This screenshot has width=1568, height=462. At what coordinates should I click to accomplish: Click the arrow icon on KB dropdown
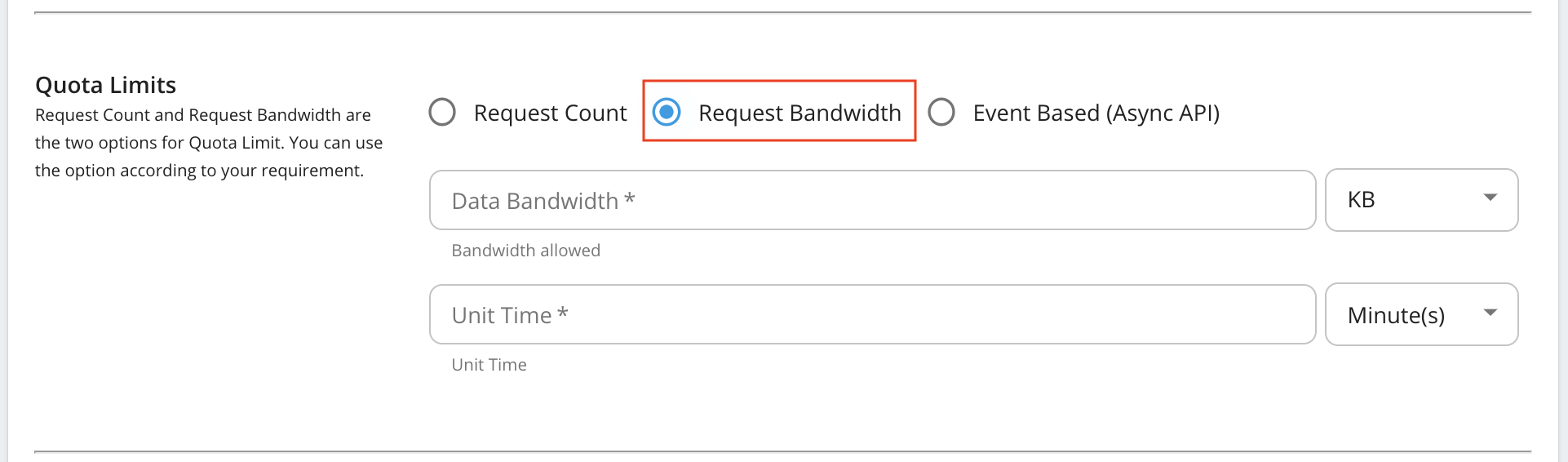pyautogui.click(x=1490, y=198)
